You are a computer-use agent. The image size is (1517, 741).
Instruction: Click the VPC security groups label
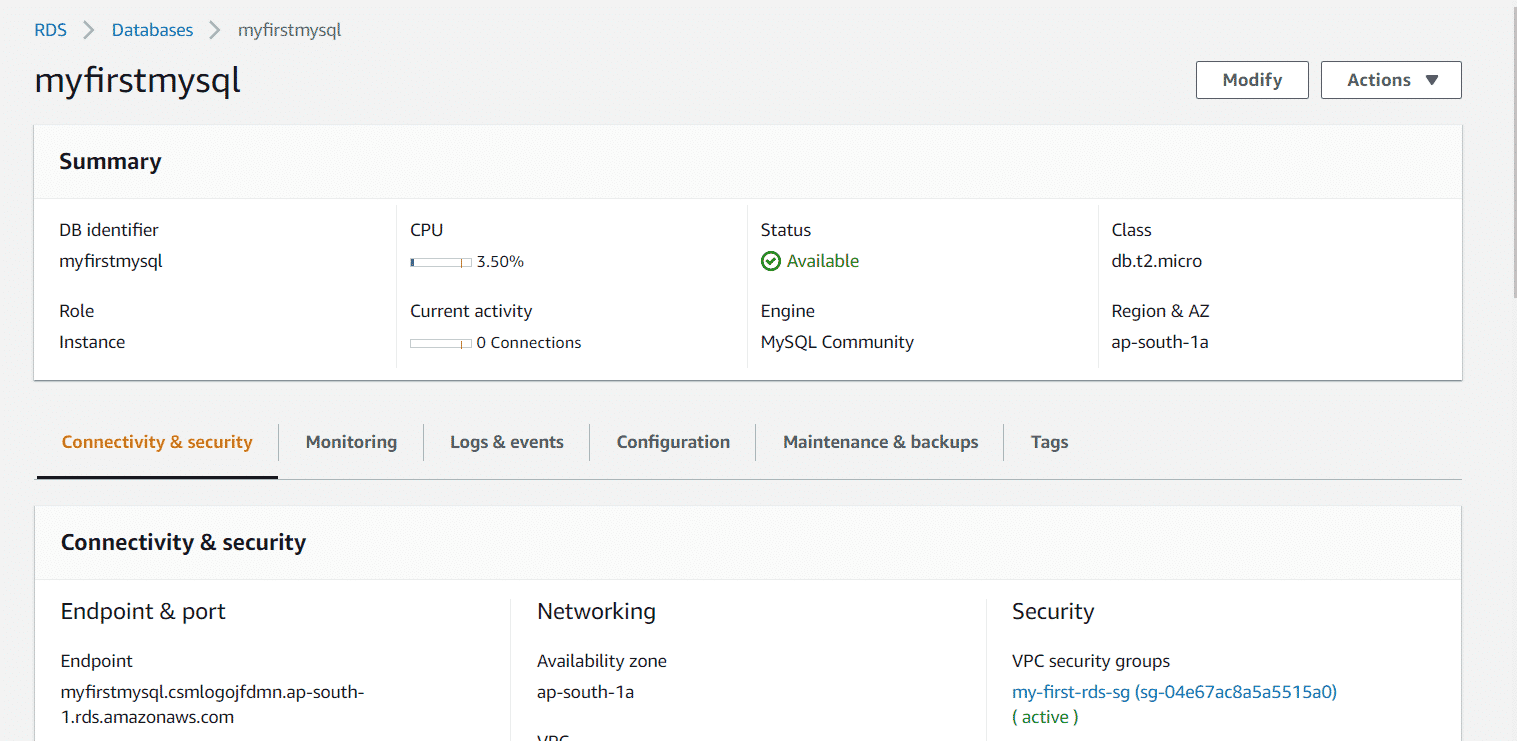1091,661
